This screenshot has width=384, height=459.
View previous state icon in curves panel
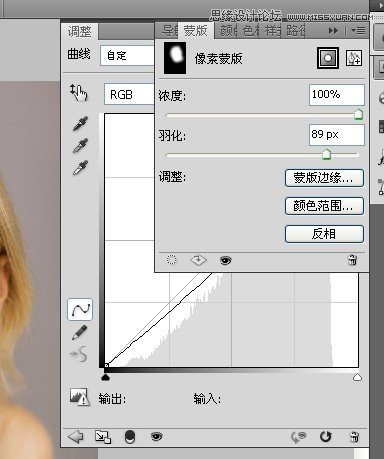298,437
